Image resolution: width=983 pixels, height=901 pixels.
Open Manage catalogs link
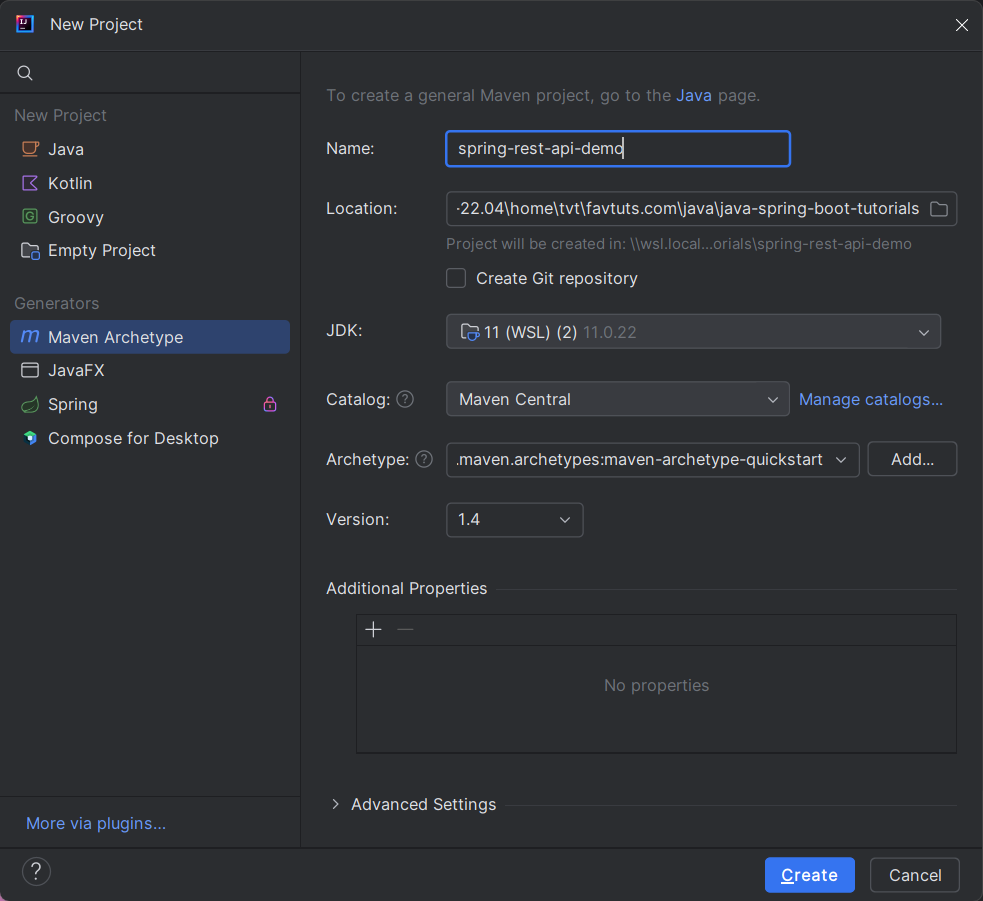coord(870,399)
